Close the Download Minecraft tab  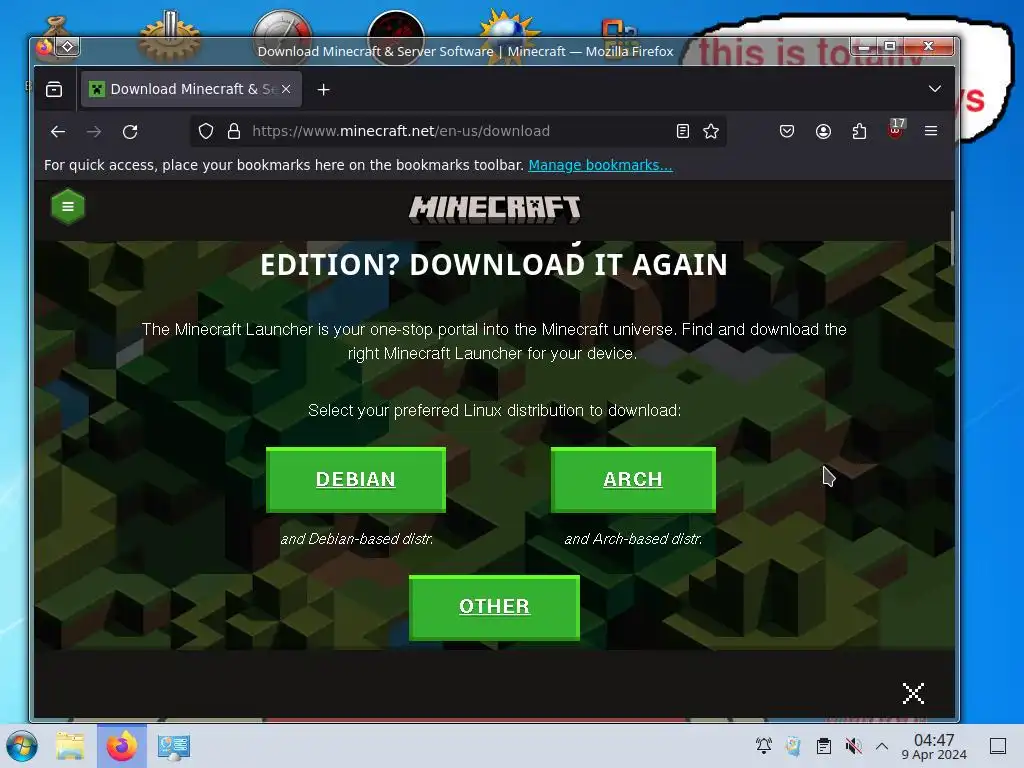pyautogui.click(x=286, y=89)
